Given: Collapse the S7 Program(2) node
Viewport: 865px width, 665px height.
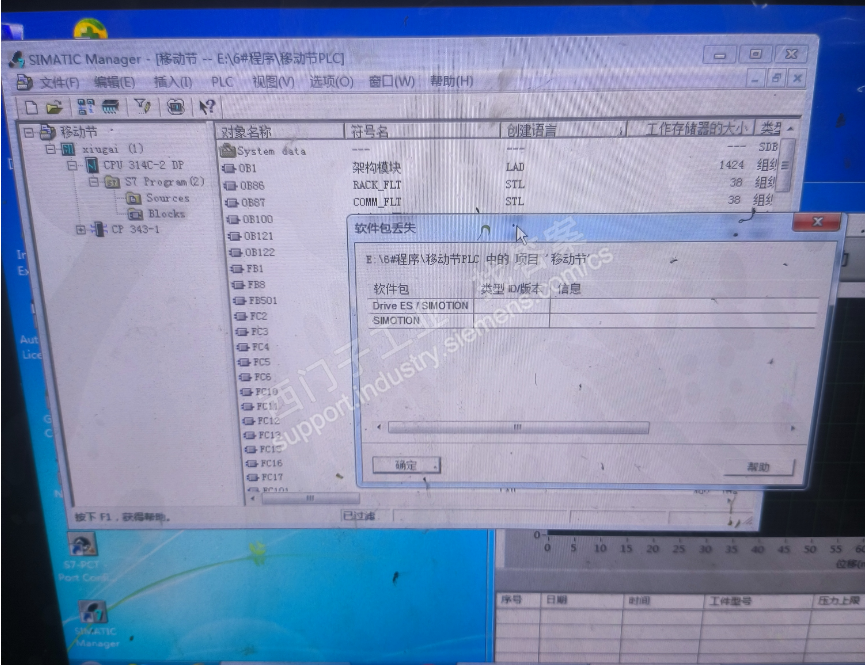Looking at the screenshot, I should (94, 182).
